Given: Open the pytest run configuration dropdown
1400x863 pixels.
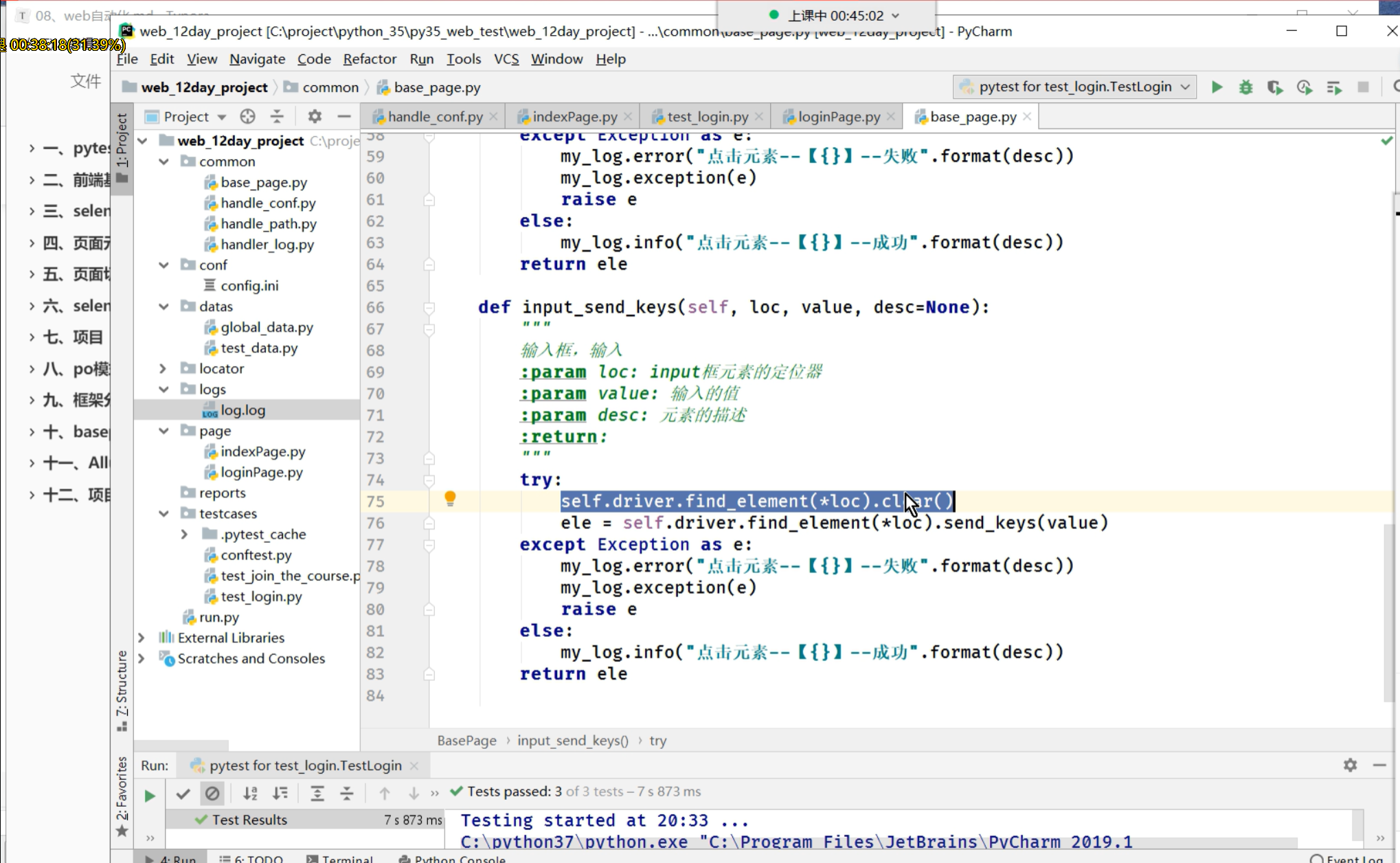Looking at the screenshot, I should tap(1075, 87).
